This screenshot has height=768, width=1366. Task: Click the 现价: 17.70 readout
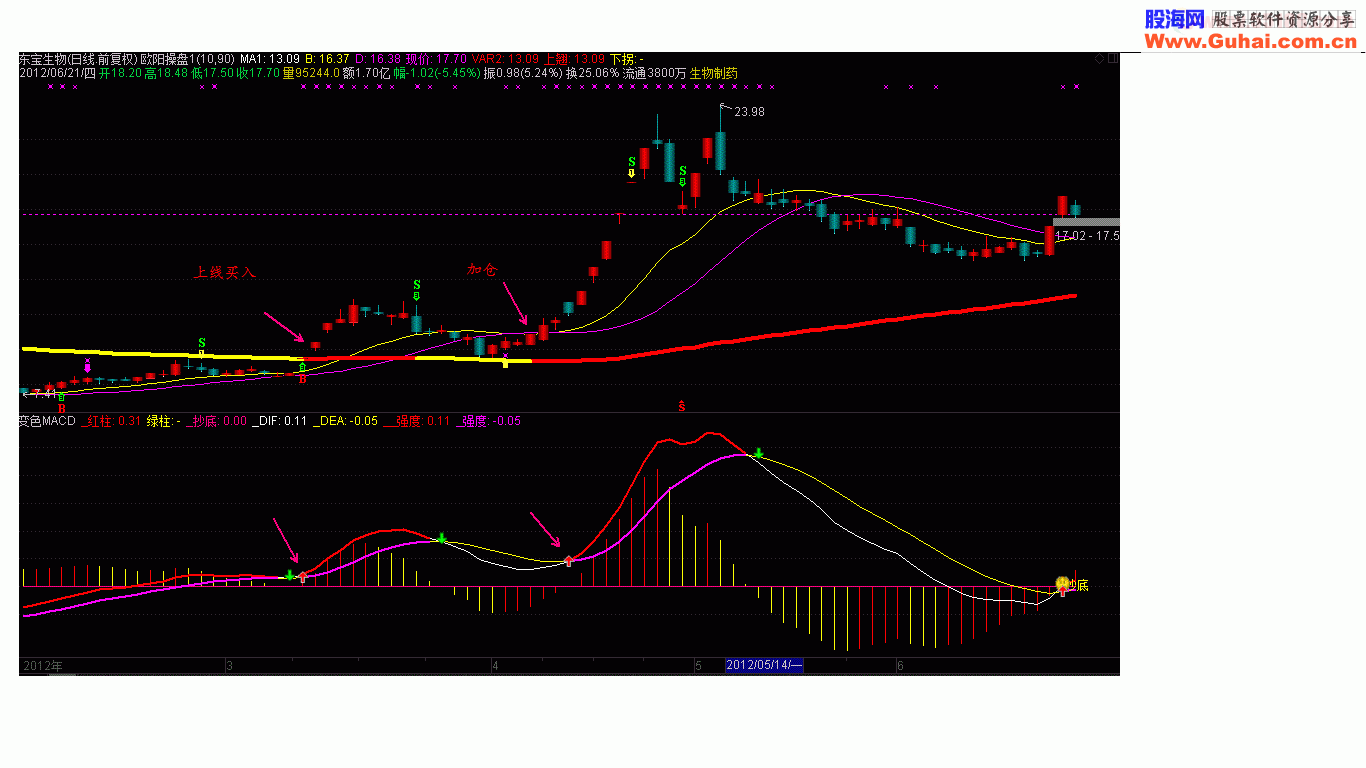(436, 59)
